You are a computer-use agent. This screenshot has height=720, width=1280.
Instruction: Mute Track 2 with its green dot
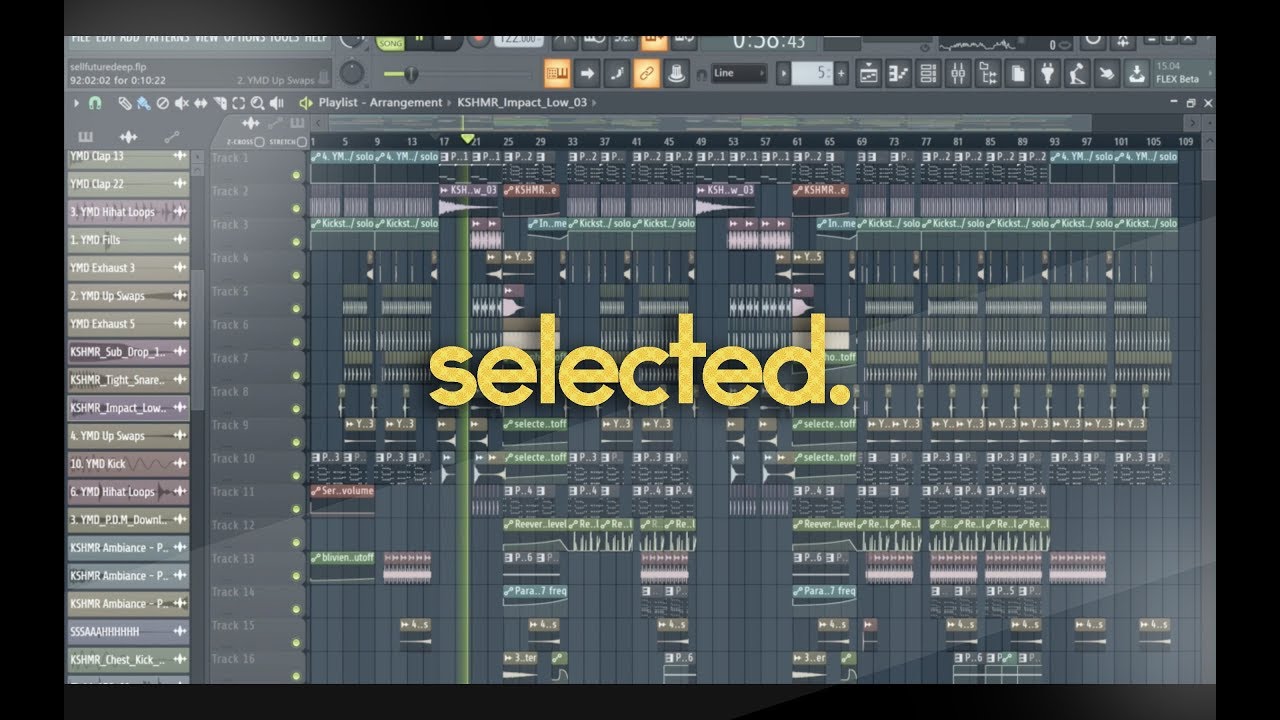pyautogui.click(x=296, y=208)
